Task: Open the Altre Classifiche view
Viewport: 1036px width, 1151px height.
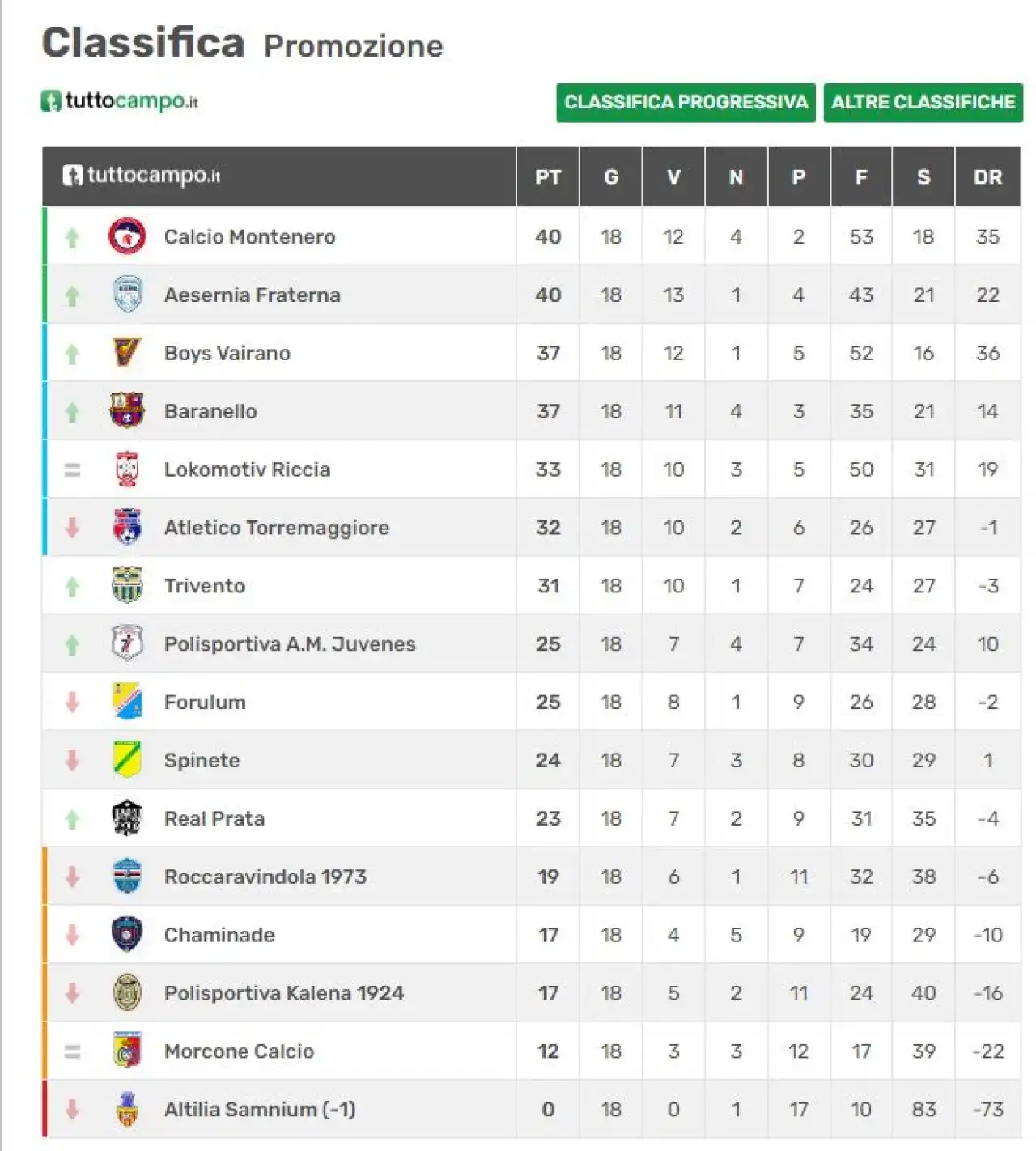Action: click(923, 102)
